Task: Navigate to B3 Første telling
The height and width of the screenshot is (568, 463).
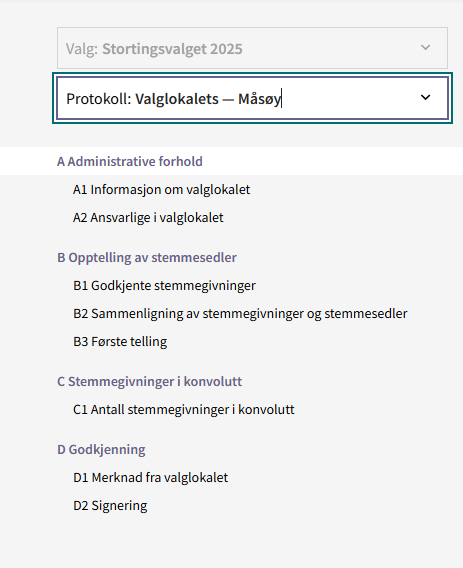Action: [120, 341]
